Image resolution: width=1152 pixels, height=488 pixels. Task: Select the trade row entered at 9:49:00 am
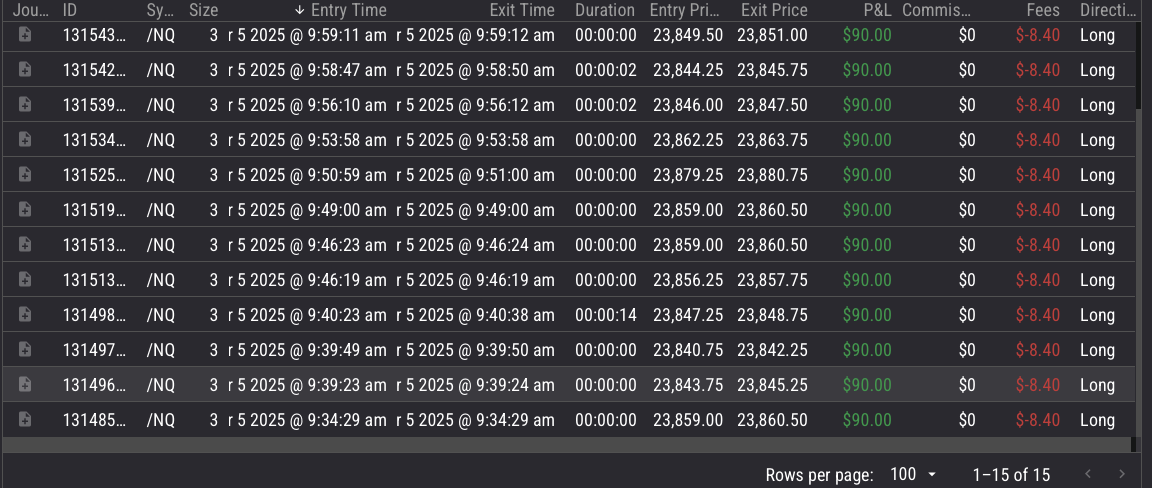[x=569, y=209]
